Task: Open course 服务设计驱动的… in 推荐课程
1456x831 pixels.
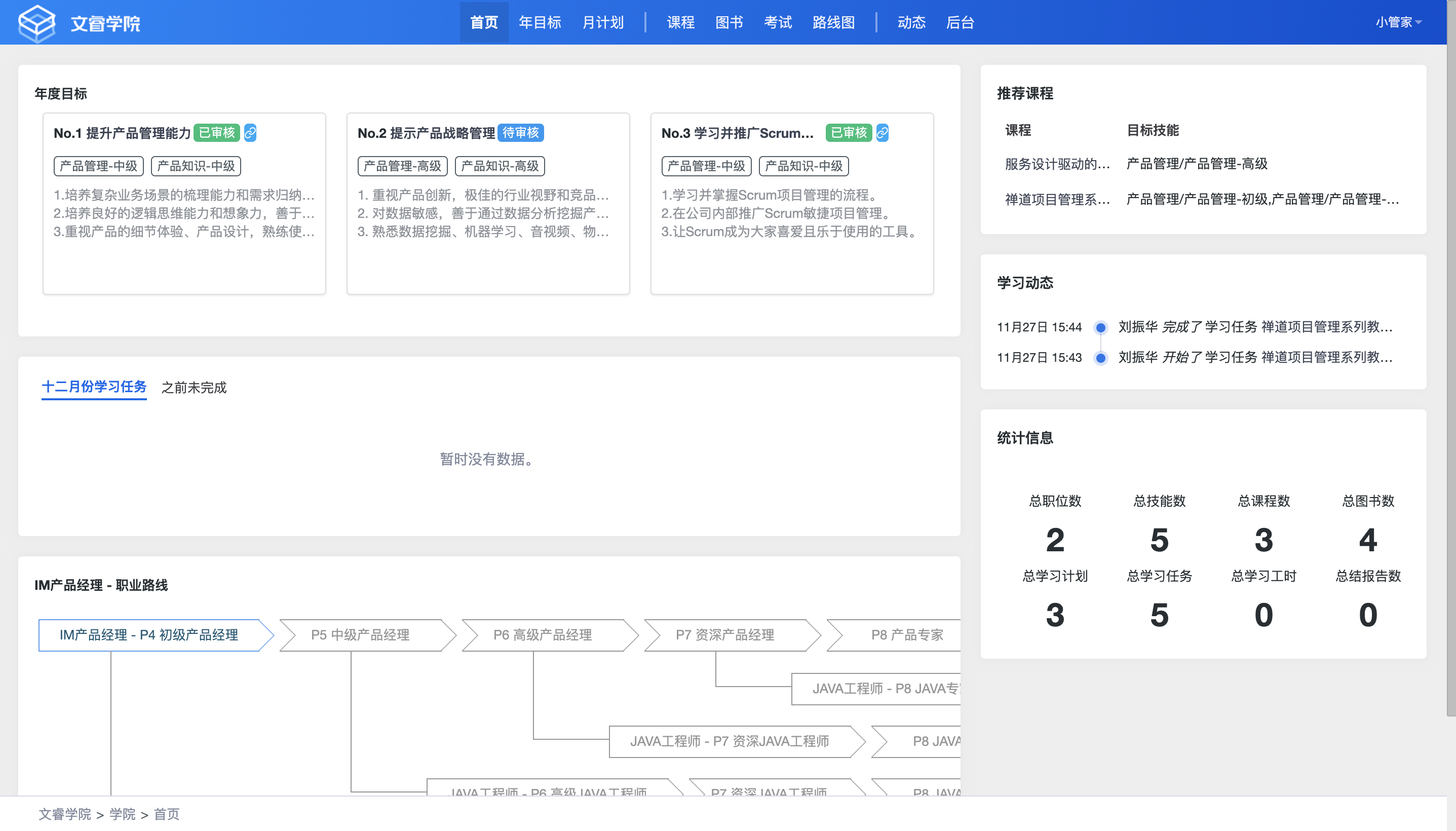Action: (x=1057, y=164)
